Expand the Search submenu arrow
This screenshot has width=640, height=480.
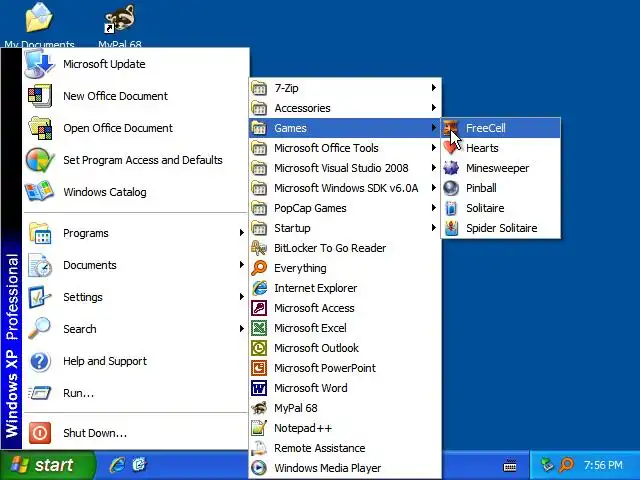[242, 329]
